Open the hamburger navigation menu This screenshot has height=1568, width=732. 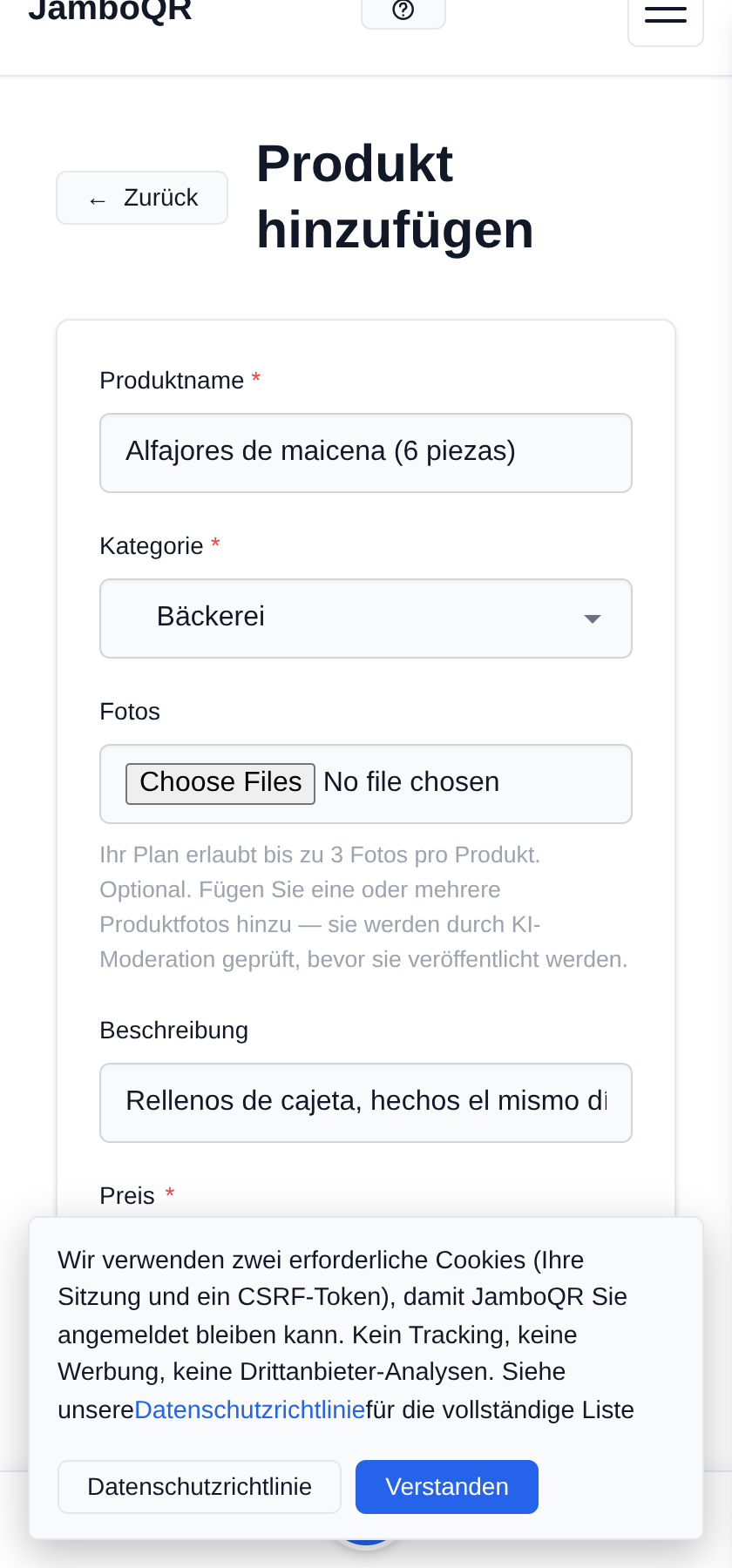click(x=666, y=17)
